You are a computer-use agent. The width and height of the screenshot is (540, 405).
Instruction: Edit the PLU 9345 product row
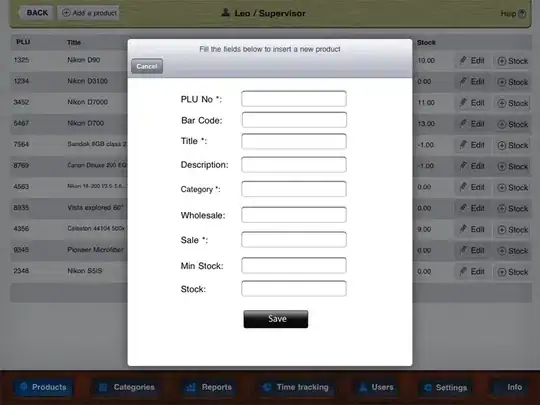tap(472, 250)
